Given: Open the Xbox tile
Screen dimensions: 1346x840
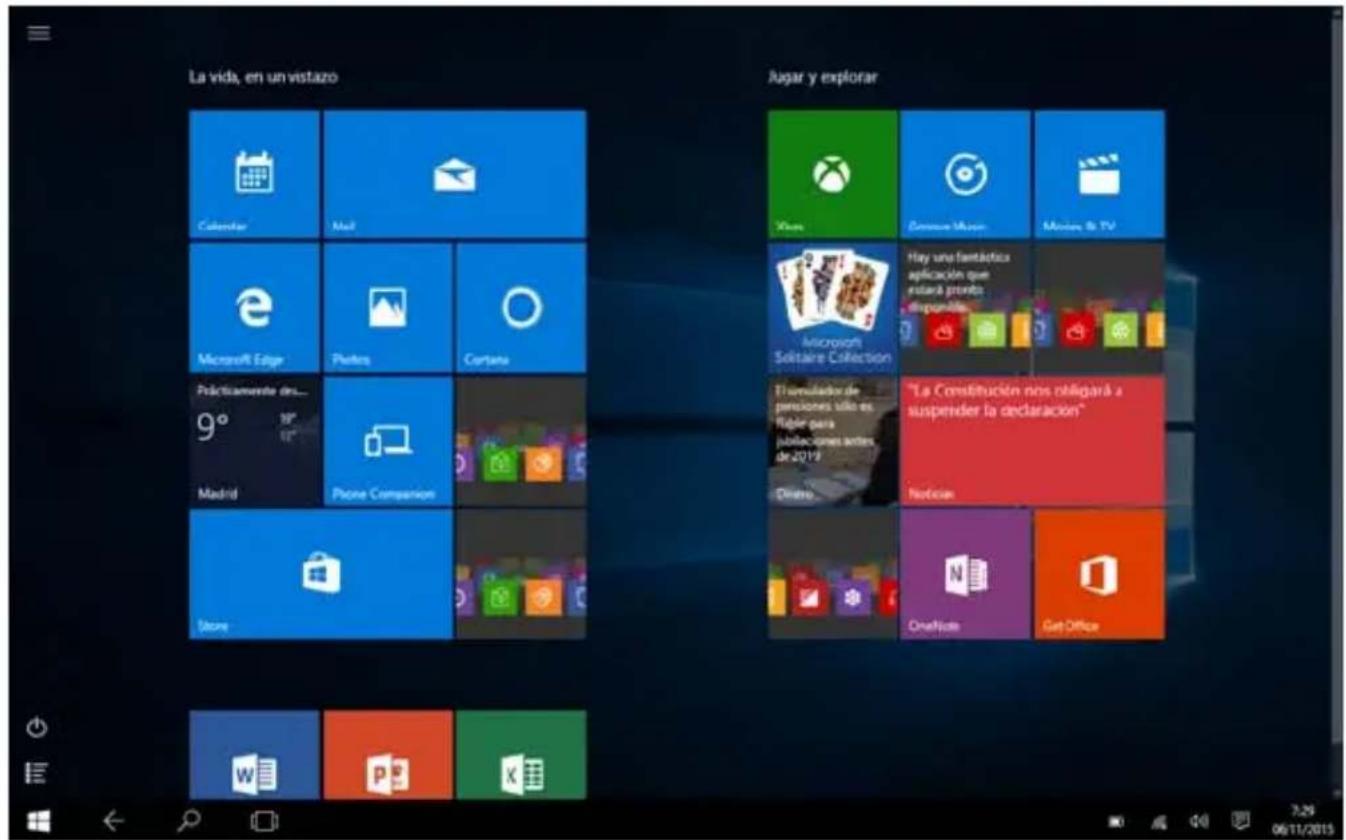Looking at the screenshot, I should coord(832,174).
